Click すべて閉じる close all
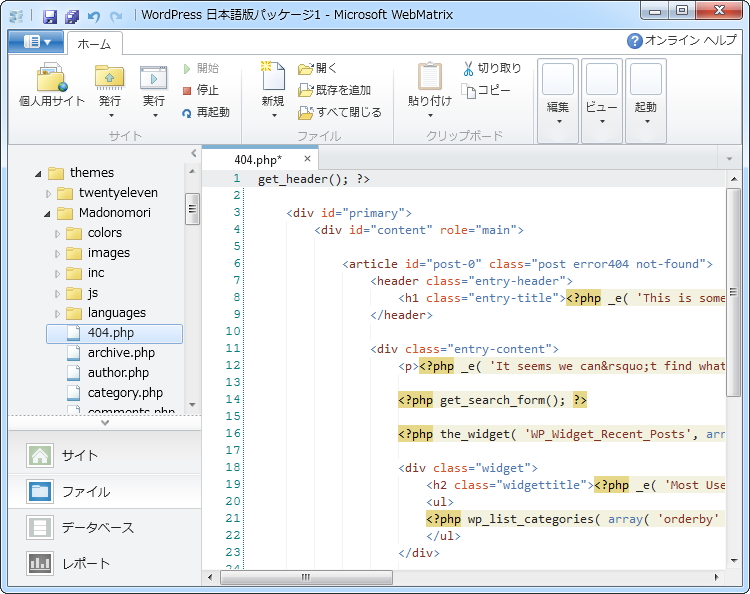The image size is (750, 594). [x=340, y=113]
